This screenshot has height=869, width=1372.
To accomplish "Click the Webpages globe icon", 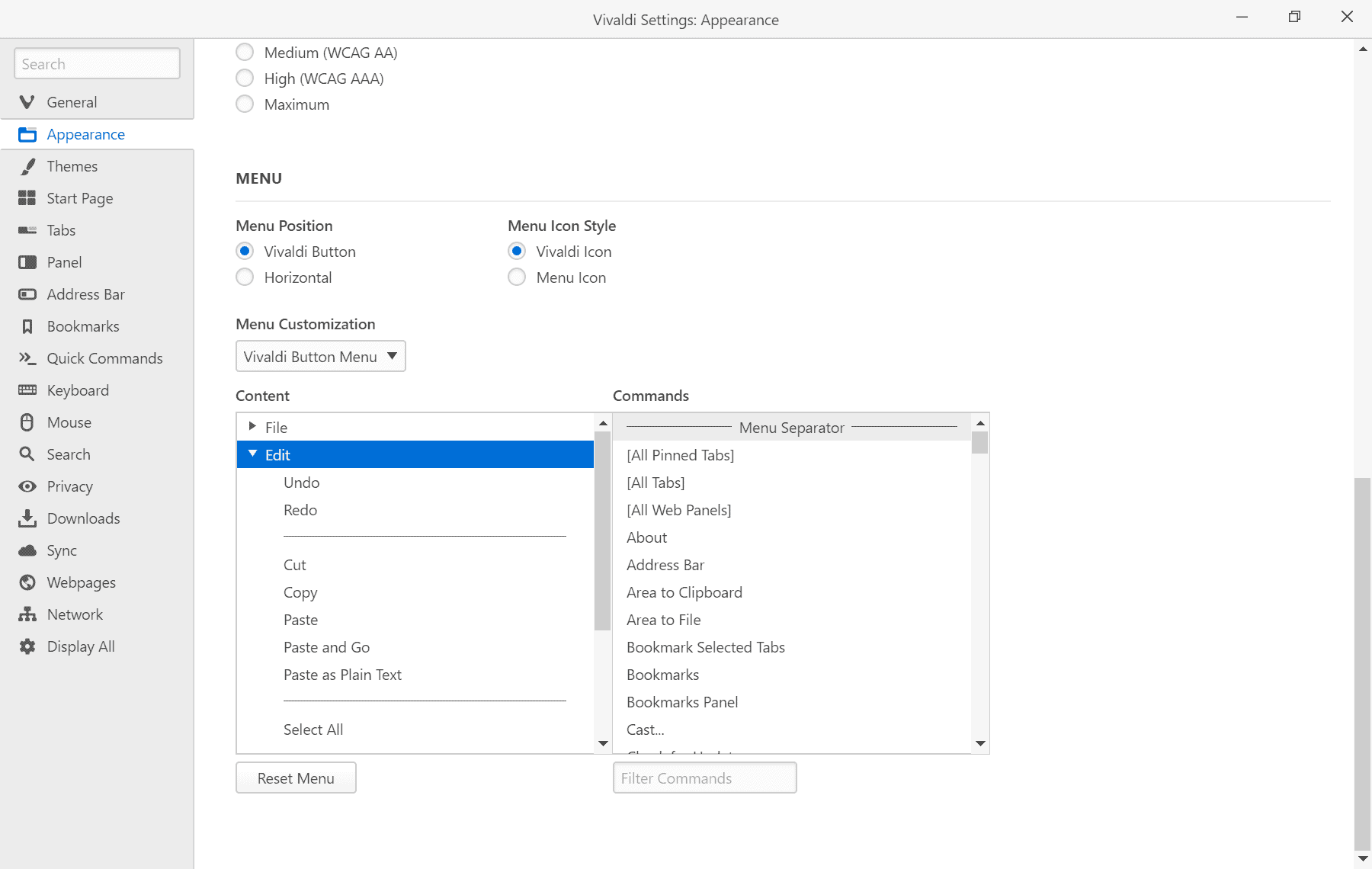I will [x=27, y=582].
